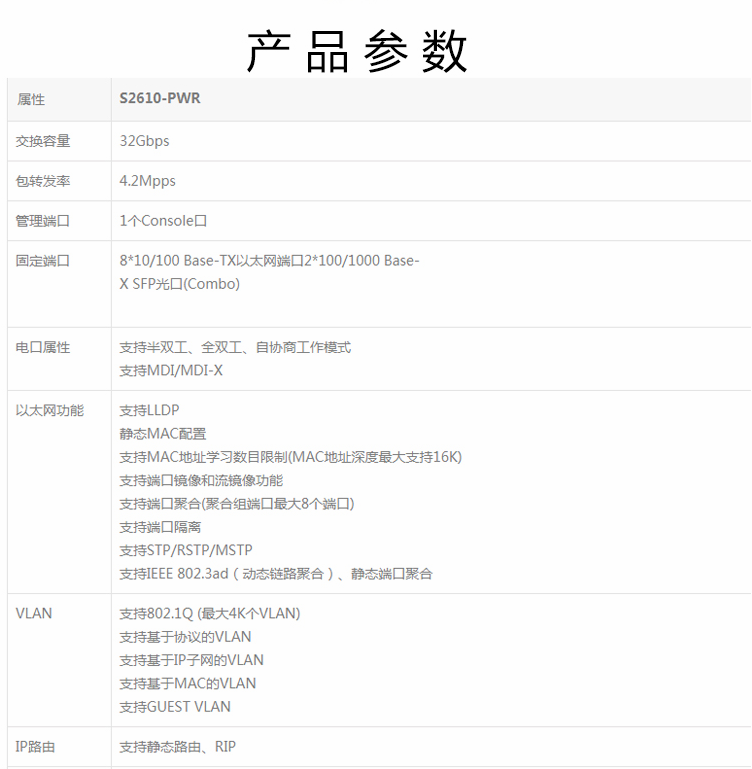Viewport: 752px width, 769px height.
Task: Click the 支持STP/RSTP/MSTP line
Action: coord(186,551)
